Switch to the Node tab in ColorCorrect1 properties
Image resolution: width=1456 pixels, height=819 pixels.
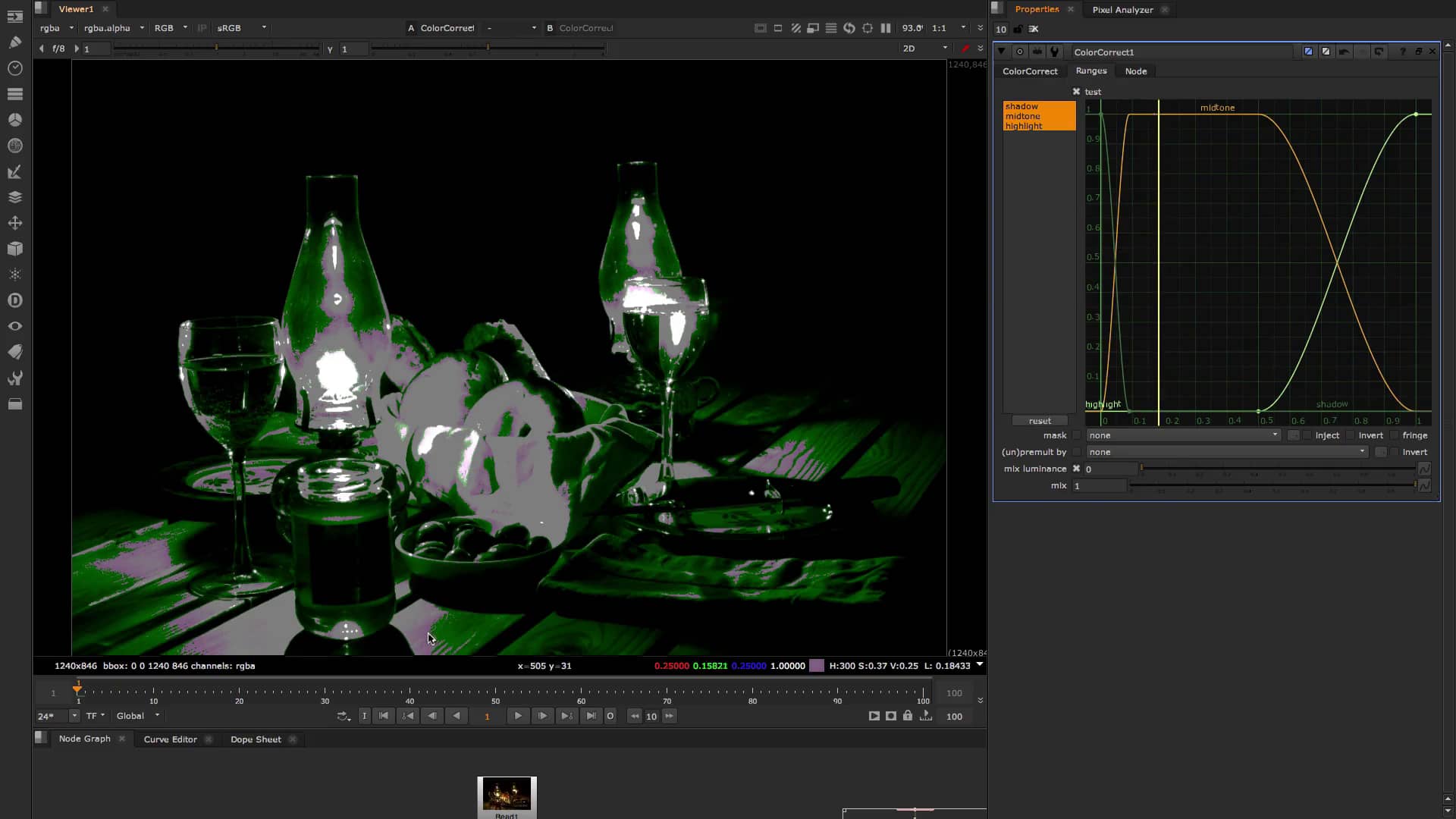(x=1135, y=71)
